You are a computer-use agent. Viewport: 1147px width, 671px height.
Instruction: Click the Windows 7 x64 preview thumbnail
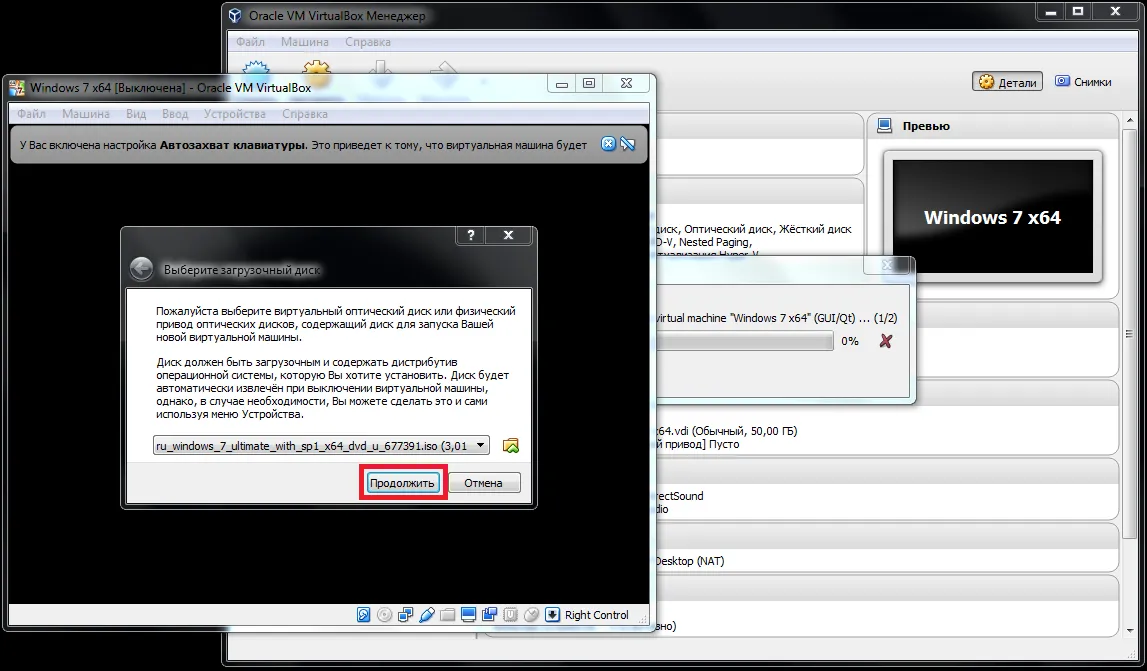[991, 218]
